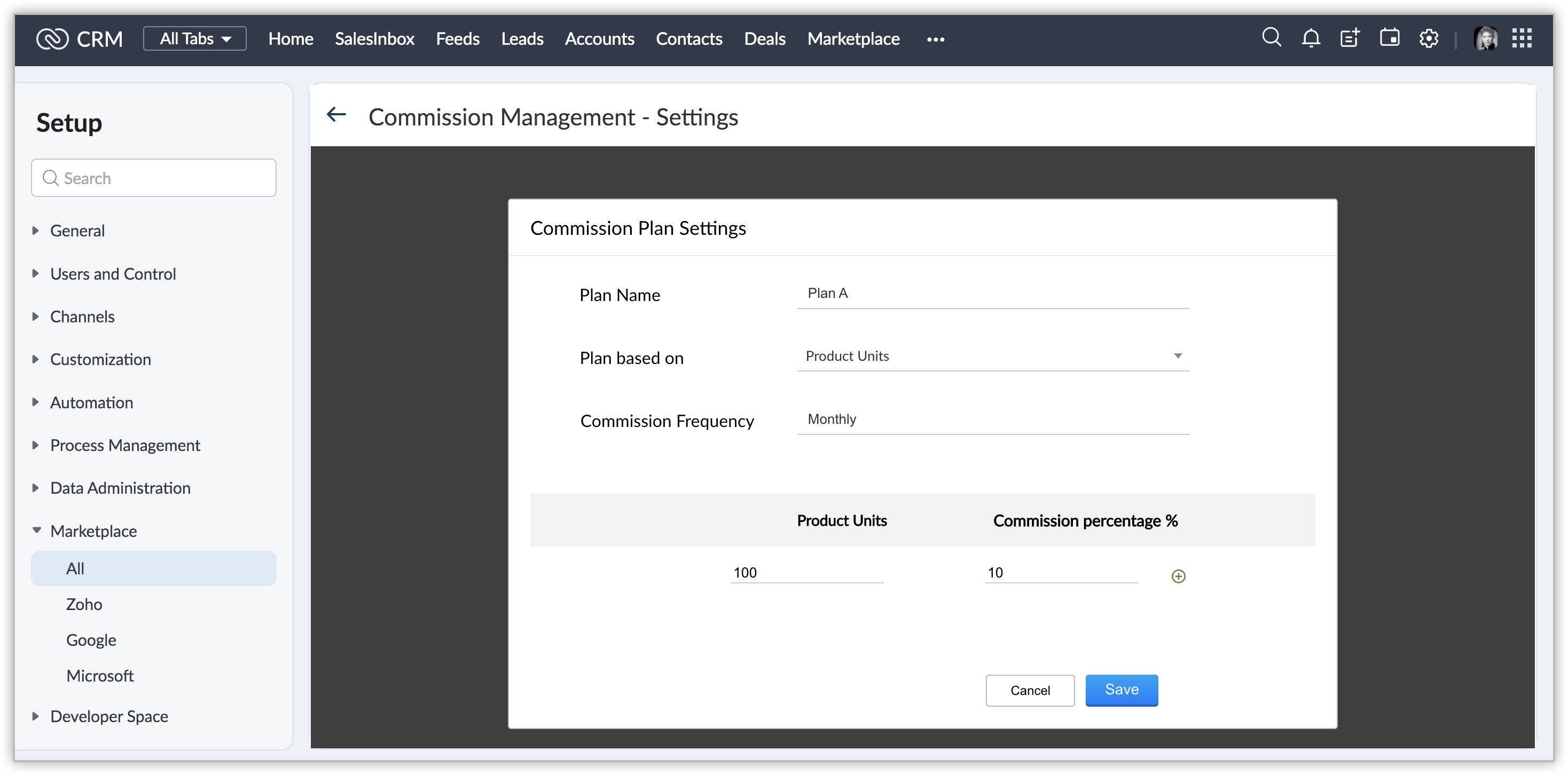This screenshot has height=775, width=1568.
Task: Open the notifications bell icon
Action: [x=1311, y=38]
